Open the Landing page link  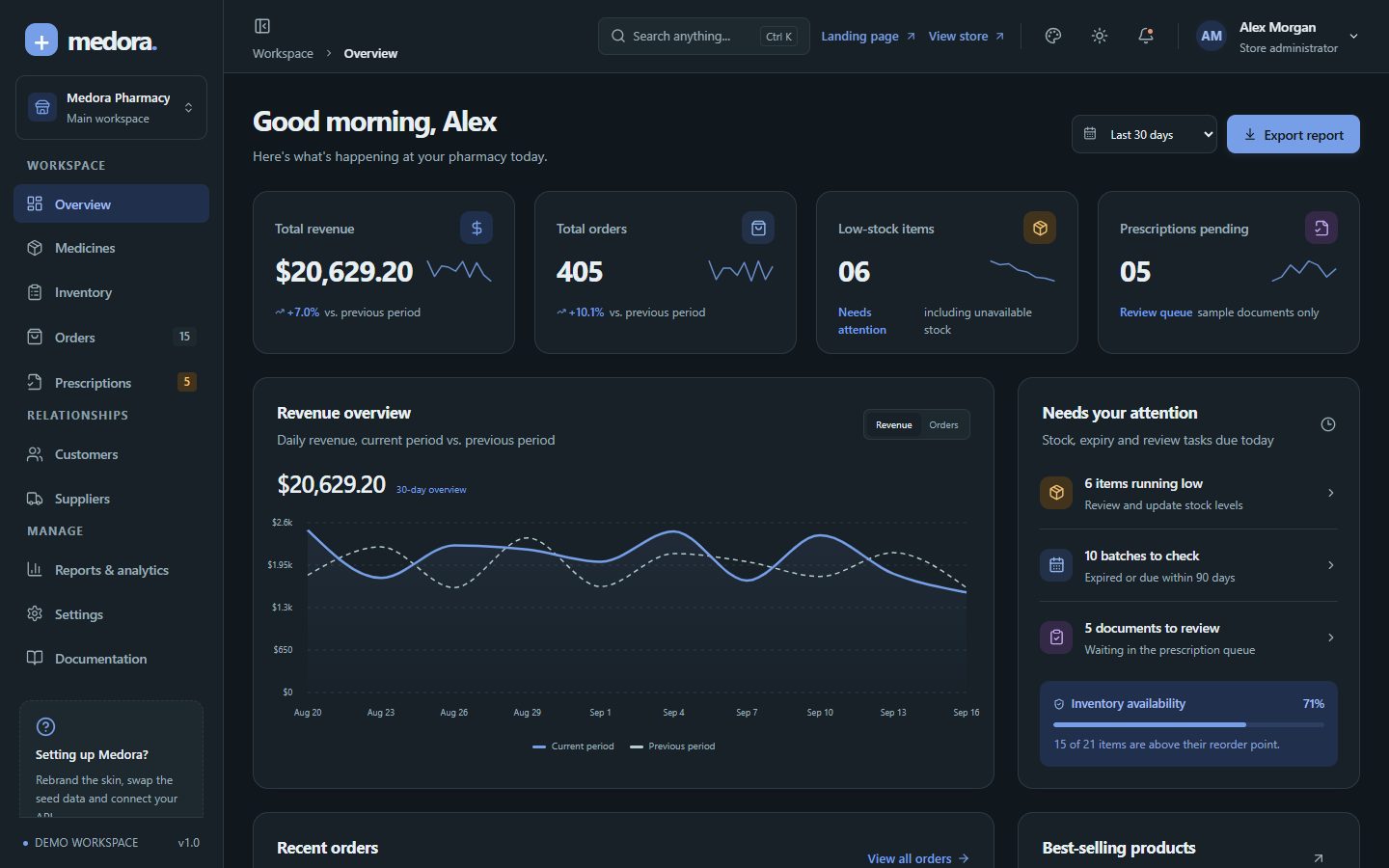(868, 36)
